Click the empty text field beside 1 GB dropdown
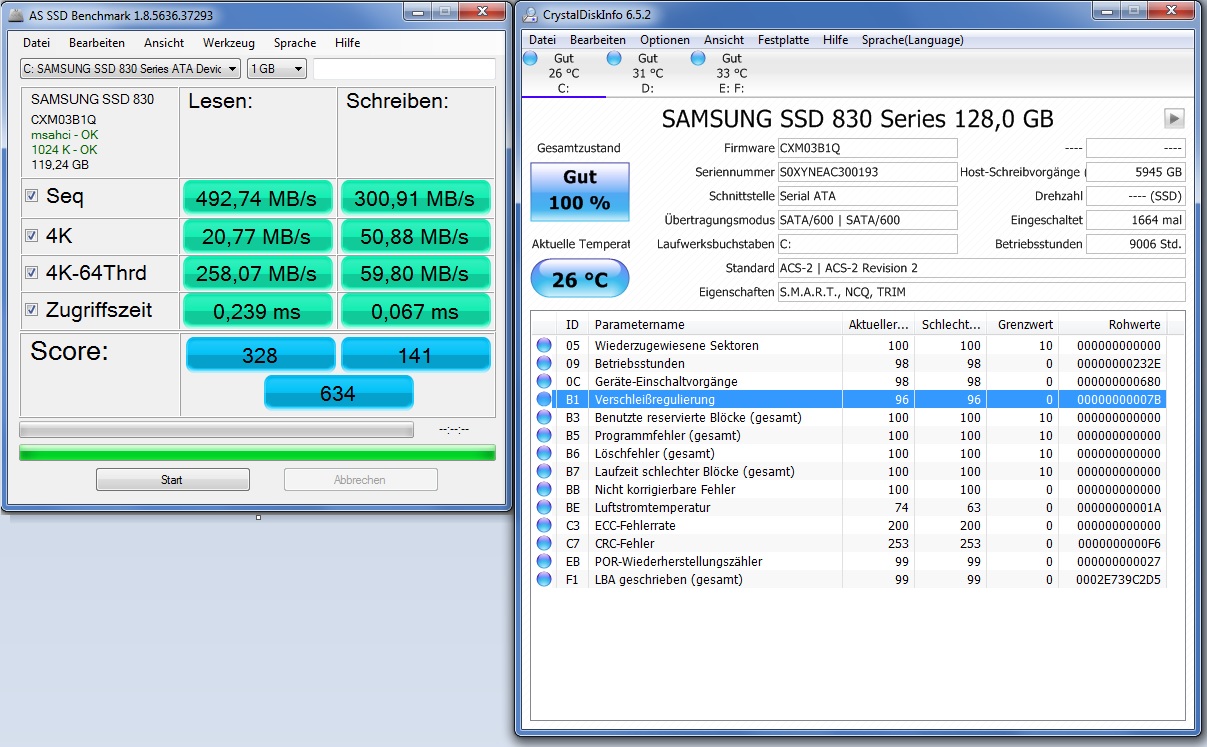Screen dimensions: 1207x747 [x=404, y=69]
